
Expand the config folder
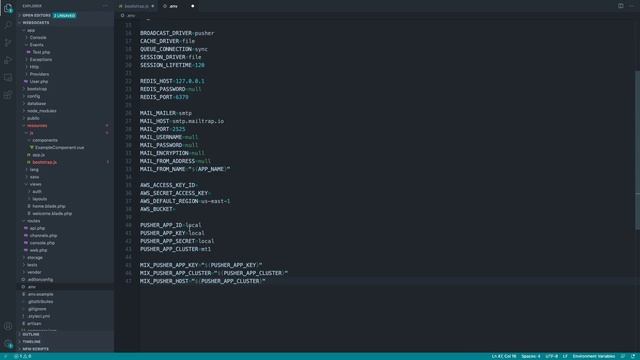click(64, 96)
